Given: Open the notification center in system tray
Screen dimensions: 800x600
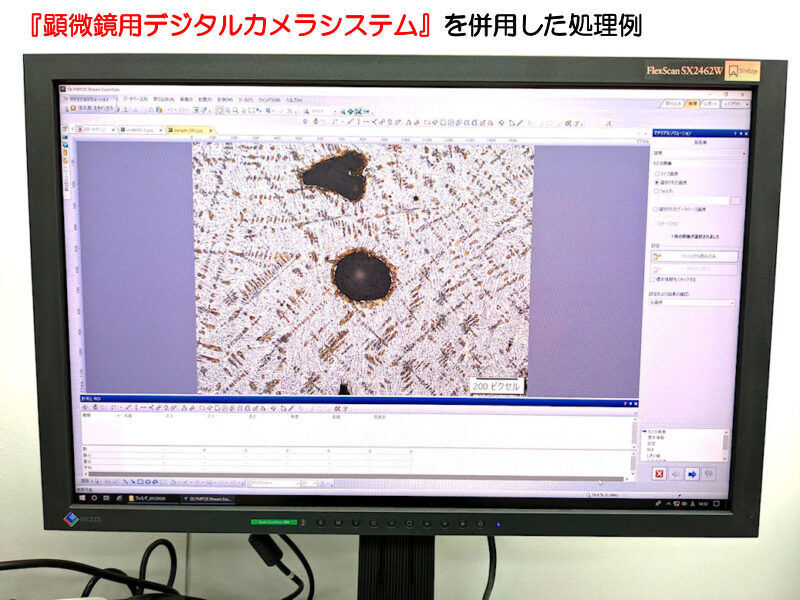Looking at the screenshot, I should [x=716, y=504].
